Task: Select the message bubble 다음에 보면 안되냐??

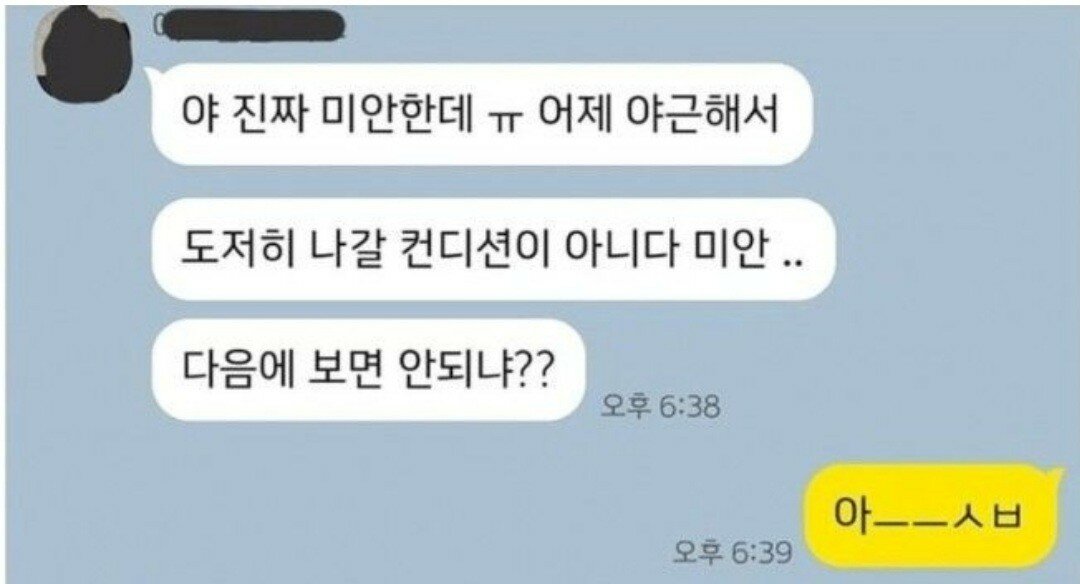Action: 368,370
